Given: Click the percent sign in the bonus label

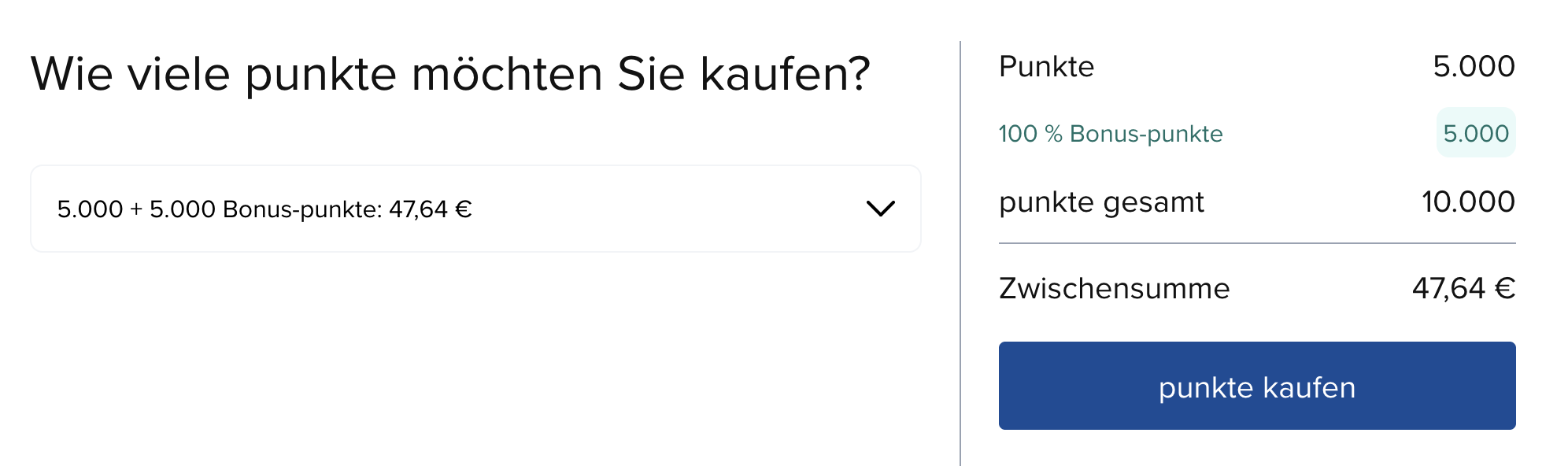Looking at the screenshot, I should point(1053,134).
